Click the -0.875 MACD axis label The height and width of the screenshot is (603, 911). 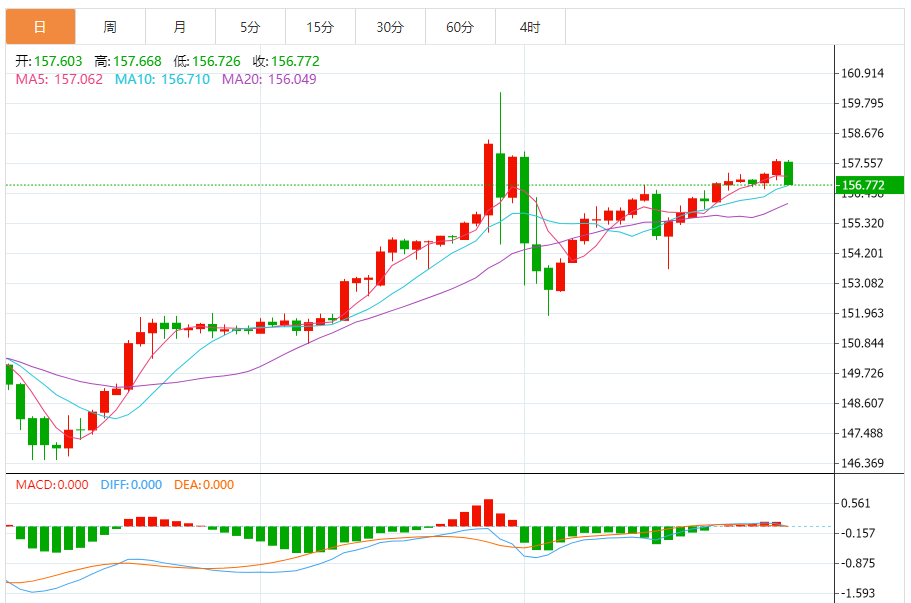click(x=858, y=563)
